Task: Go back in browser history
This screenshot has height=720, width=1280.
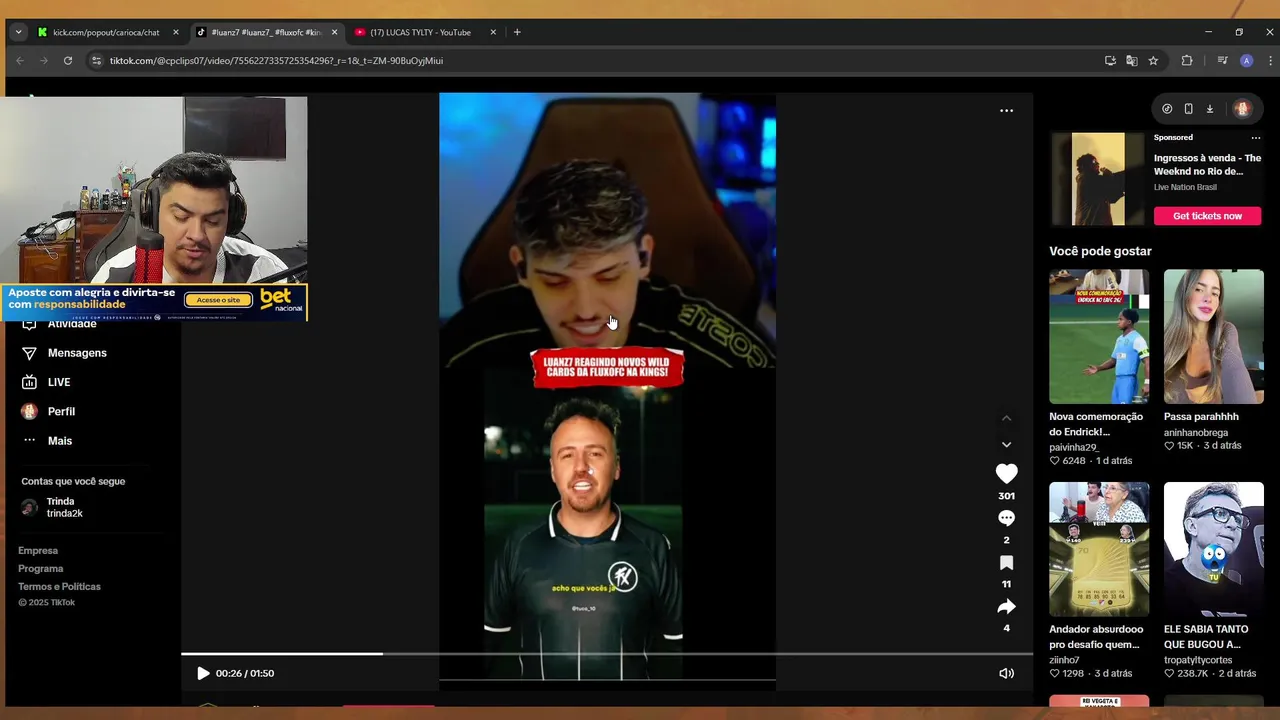Action: (x=20, y=60)
